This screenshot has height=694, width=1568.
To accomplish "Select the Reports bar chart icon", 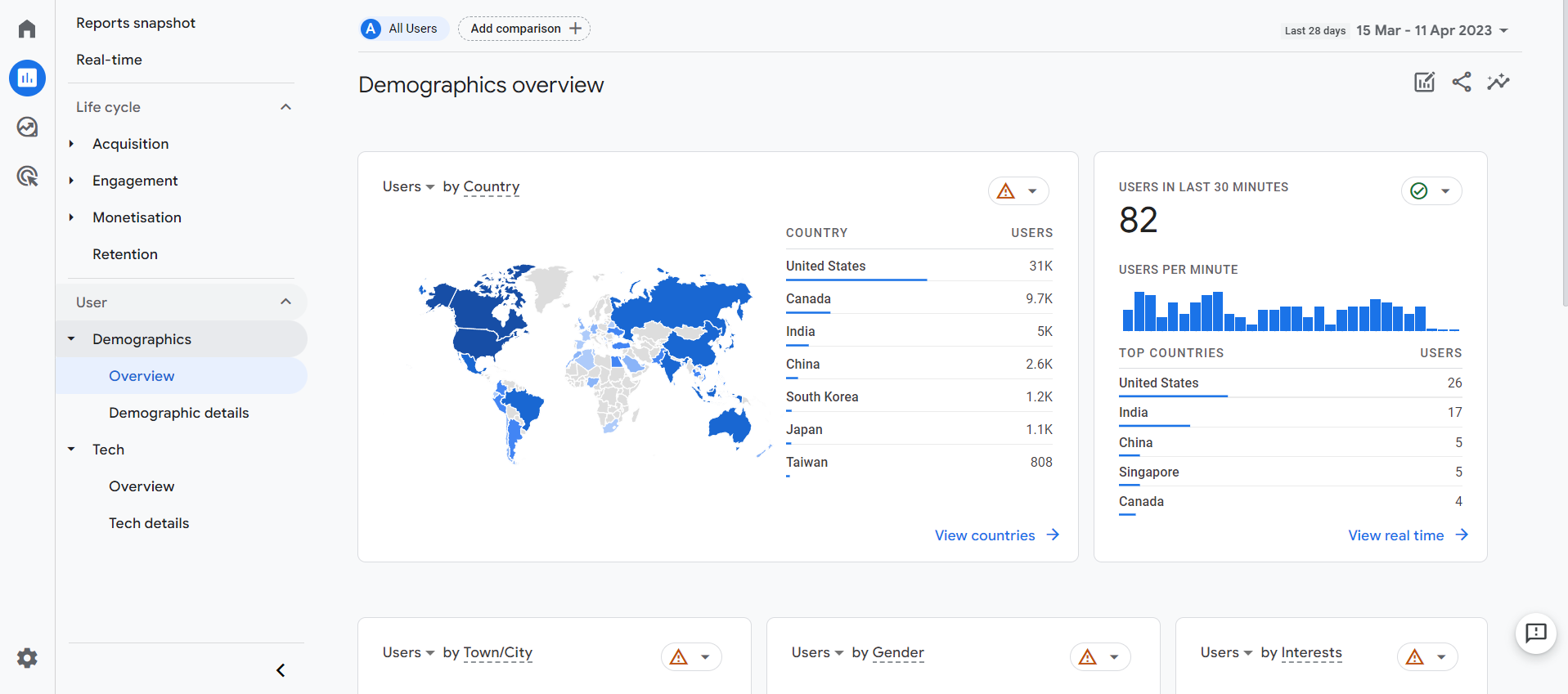I will tap(27, 78).
